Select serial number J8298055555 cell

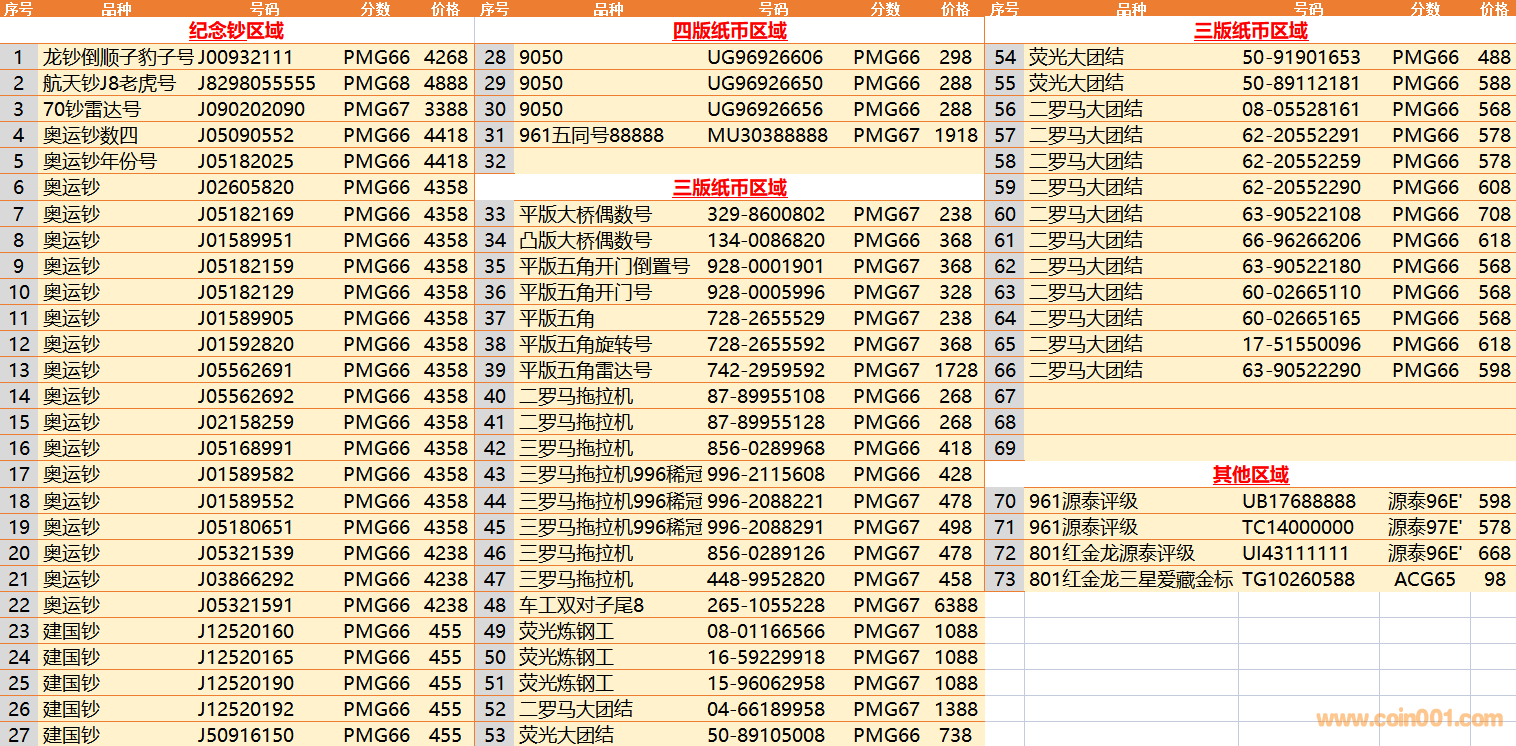(x=256, y=83)
